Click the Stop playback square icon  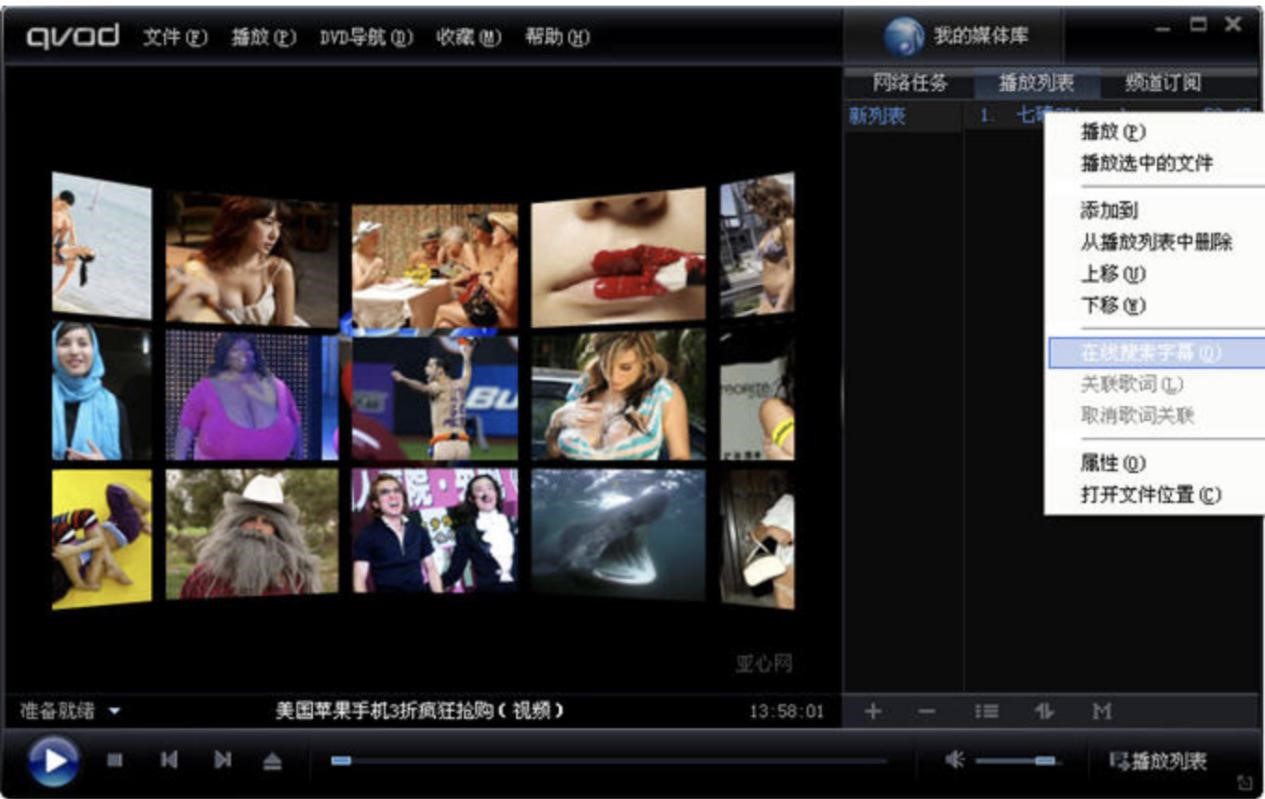click(x=115, y=761)
